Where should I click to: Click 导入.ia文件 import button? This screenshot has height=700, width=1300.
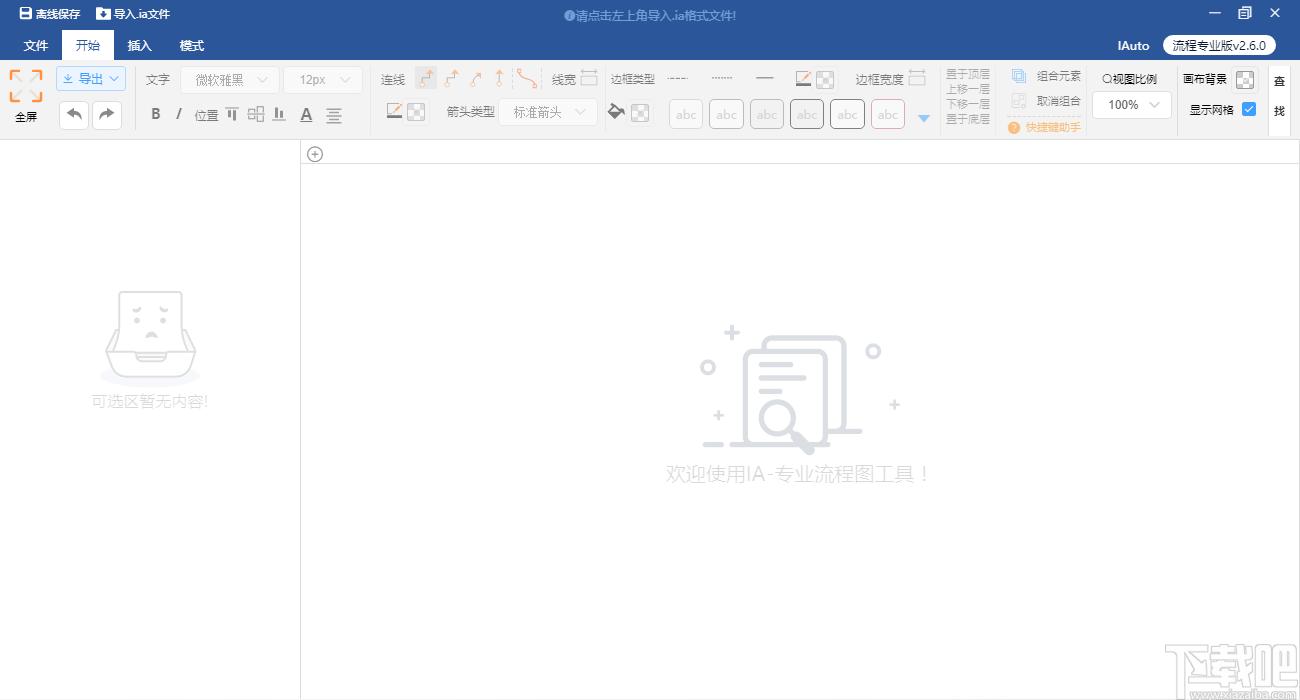[x=133, y=14]
